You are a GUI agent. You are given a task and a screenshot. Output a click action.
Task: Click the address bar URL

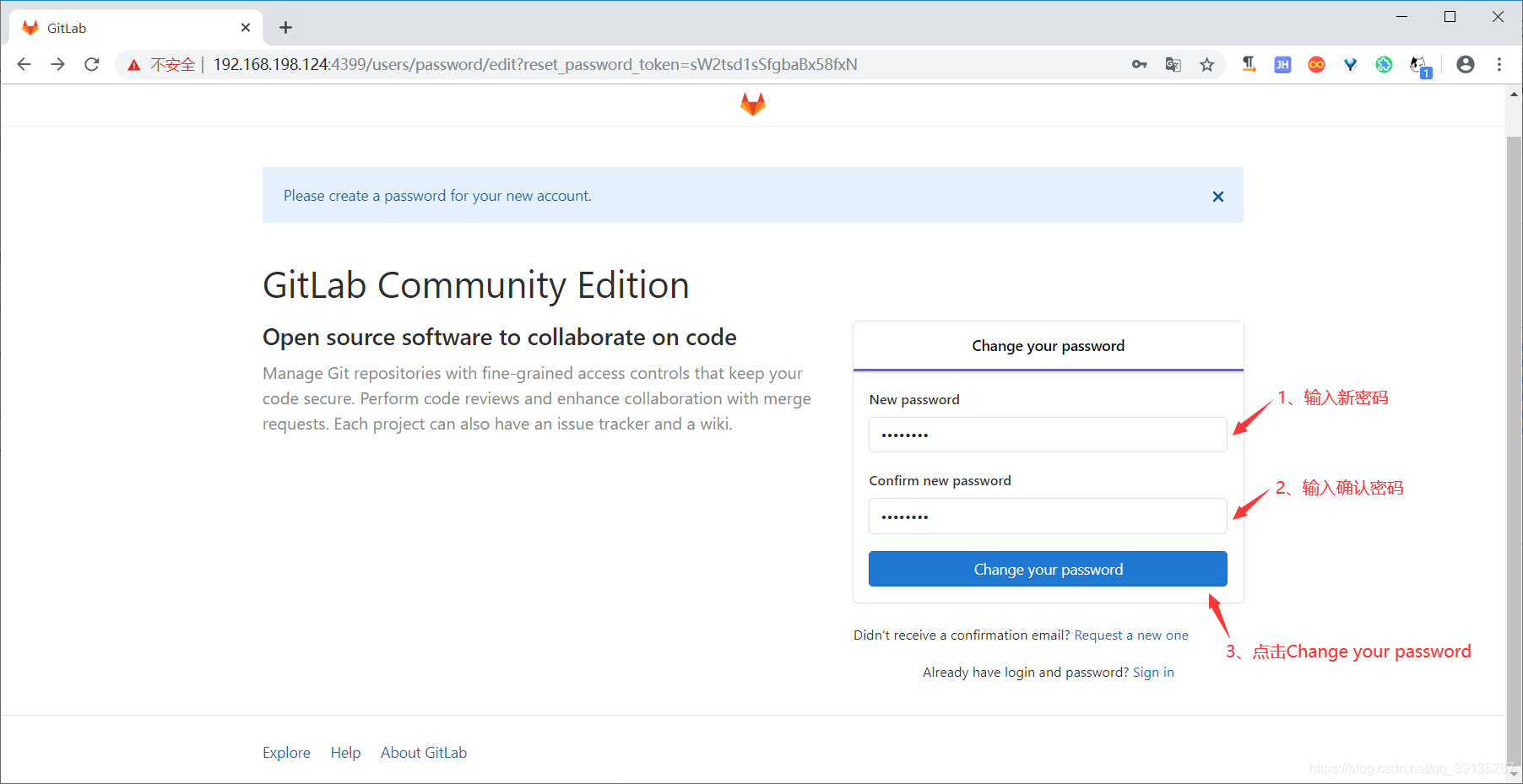coord(535,64)
